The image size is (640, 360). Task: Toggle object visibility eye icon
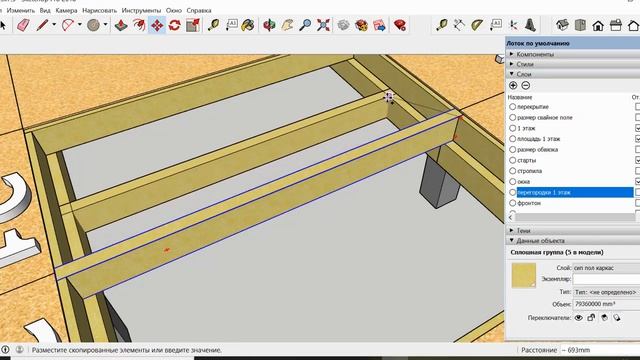click(578, 318)
